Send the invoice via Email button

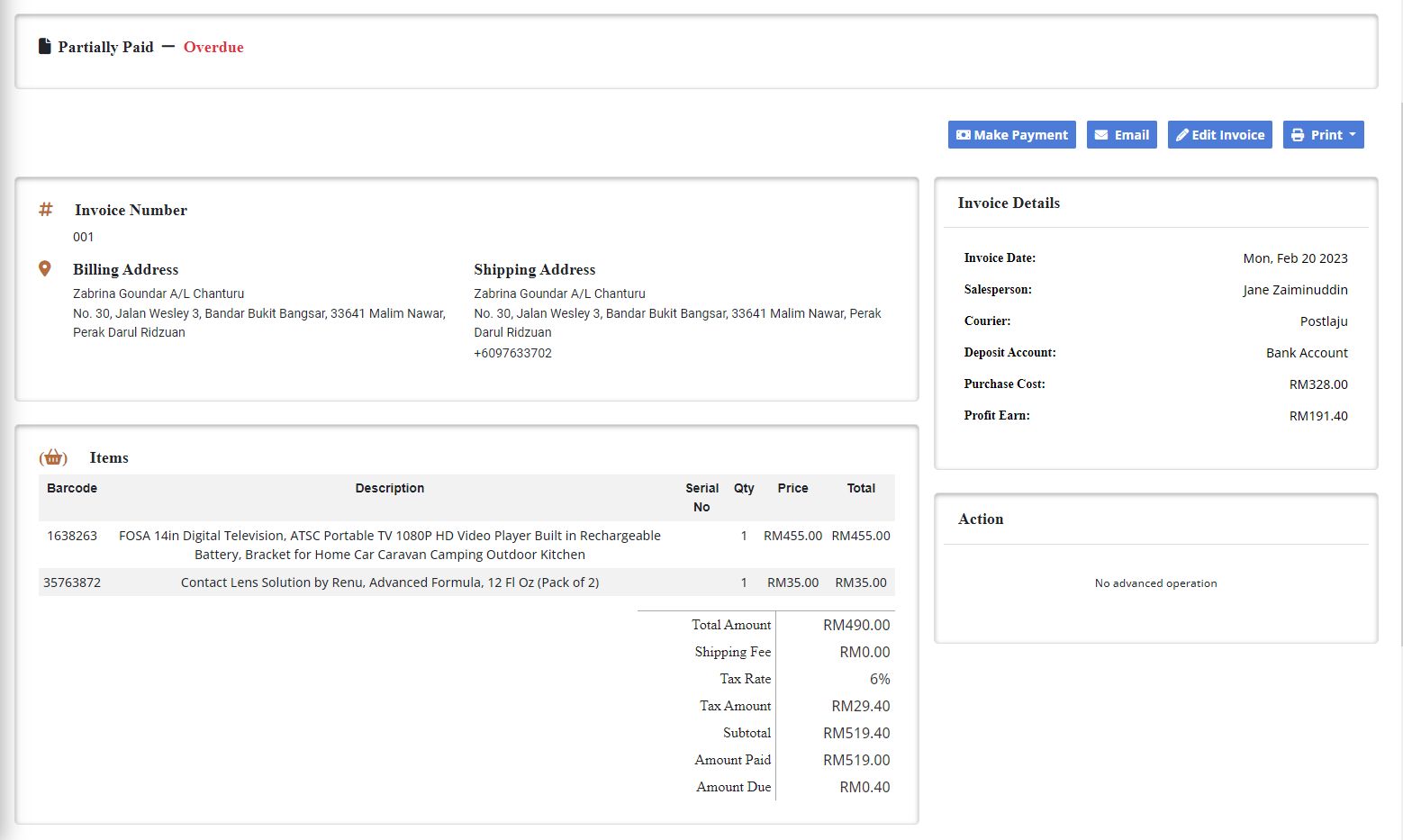click(1121, 135)
